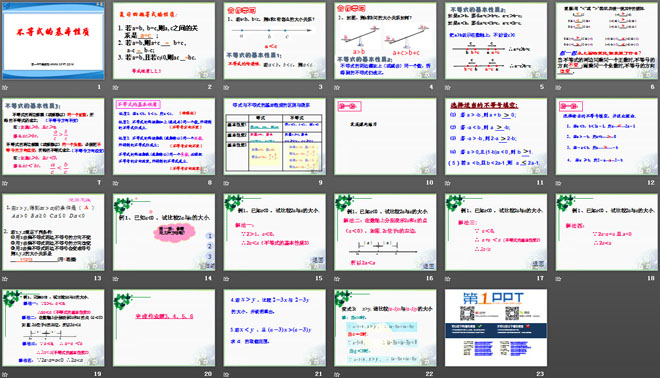Image resolution: width=660 pixels, height=378 pixels.
Task: Open slide 3 thumbnail with number line
Action: [x=274, y=41]
